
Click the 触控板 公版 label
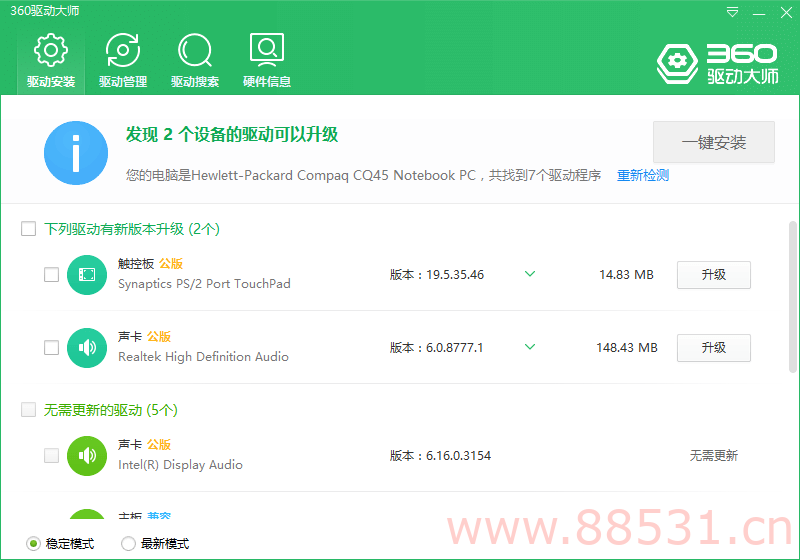tap(150, 264)
